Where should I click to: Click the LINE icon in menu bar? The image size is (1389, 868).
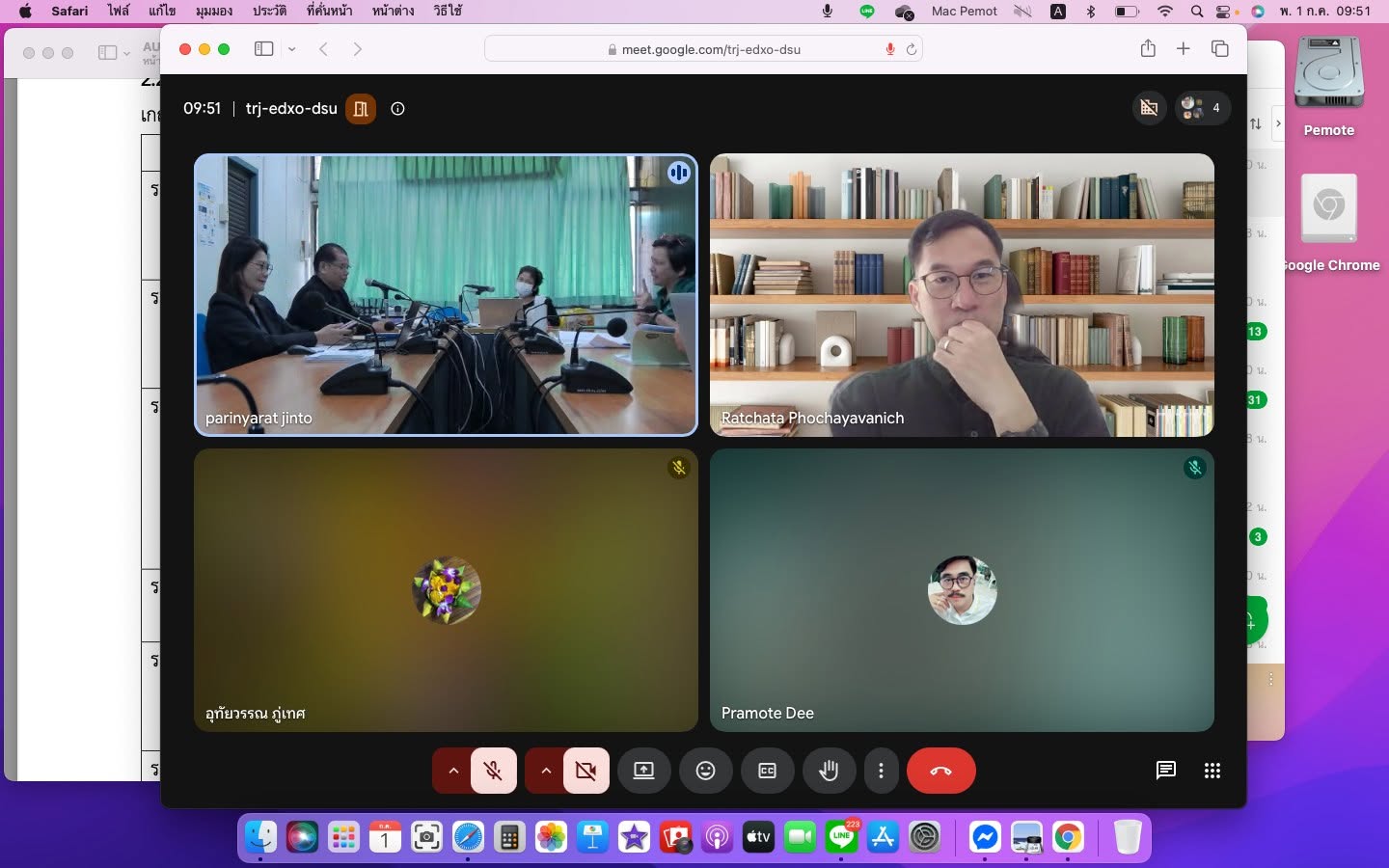(867, 12)
